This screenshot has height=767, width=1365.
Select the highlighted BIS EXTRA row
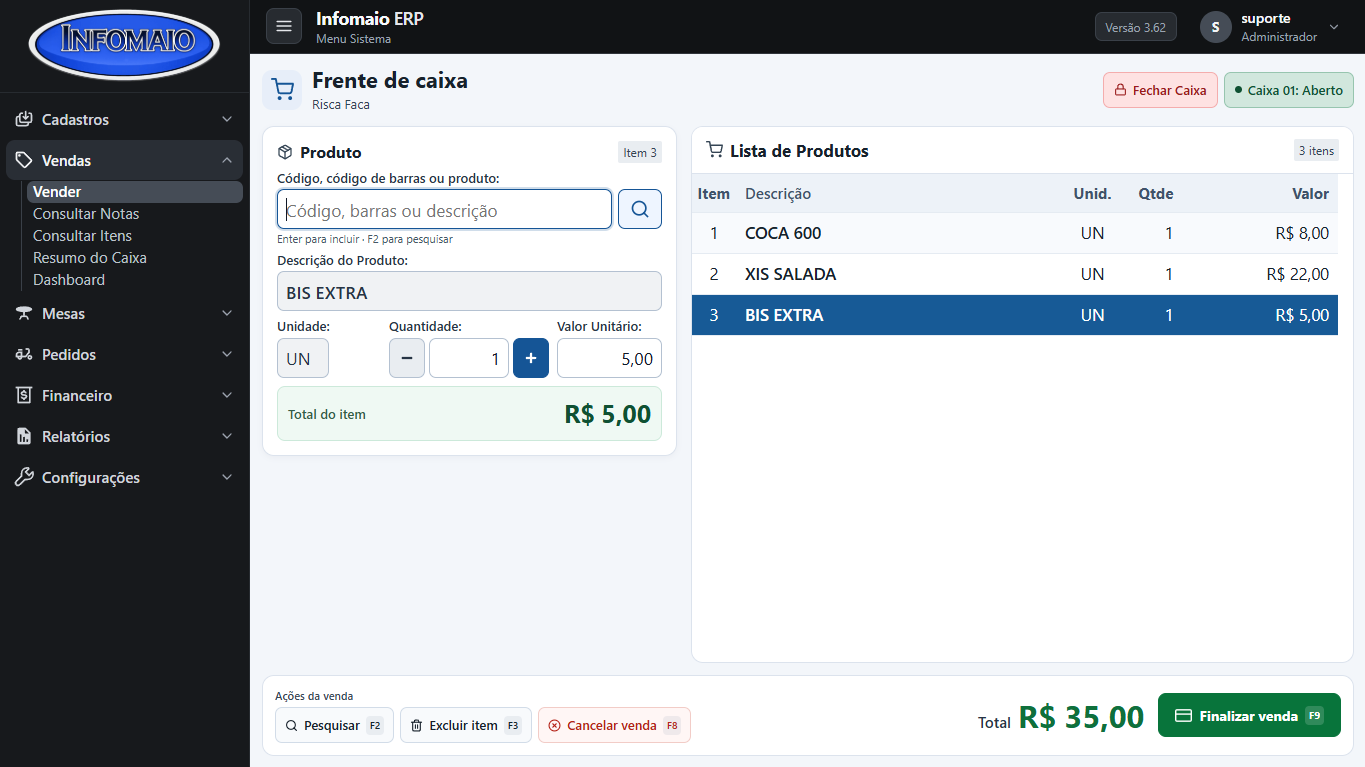pyautogui.click(x=1015, y=315)
